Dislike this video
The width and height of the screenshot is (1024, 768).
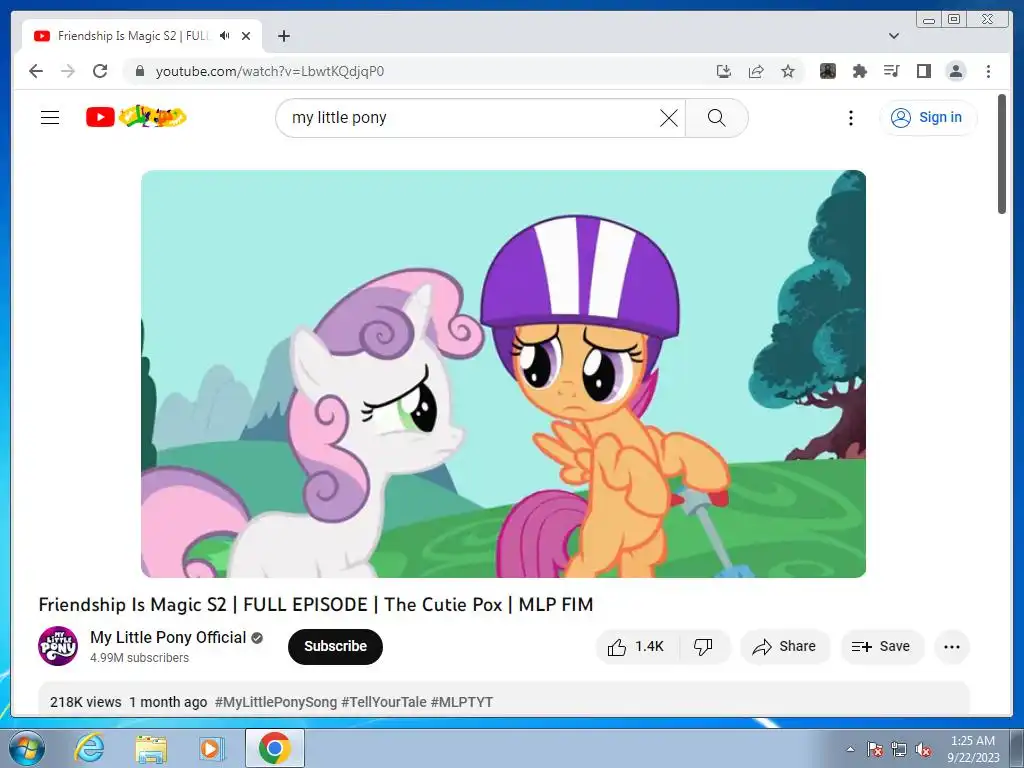point(703,647)
